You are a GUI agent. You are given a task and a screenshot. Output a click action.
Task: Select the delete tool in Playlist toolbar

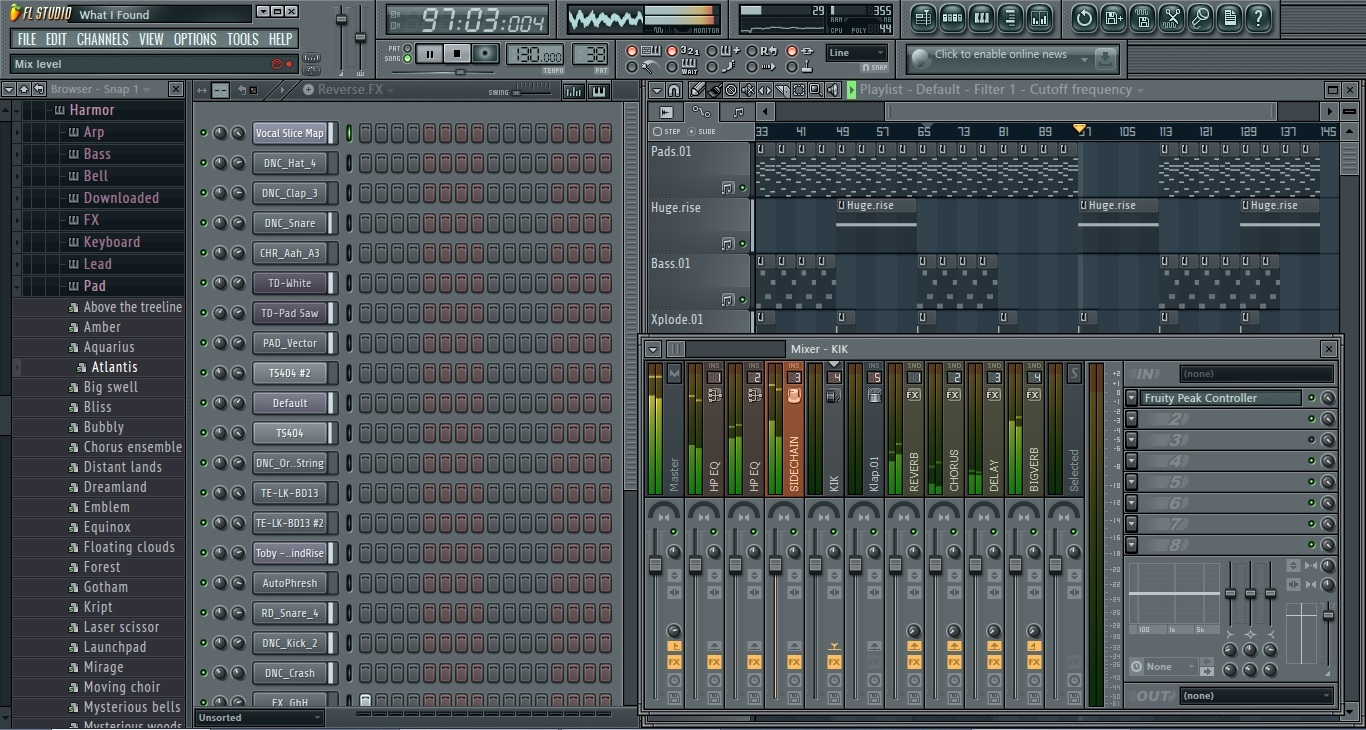(x=731, y=90)
